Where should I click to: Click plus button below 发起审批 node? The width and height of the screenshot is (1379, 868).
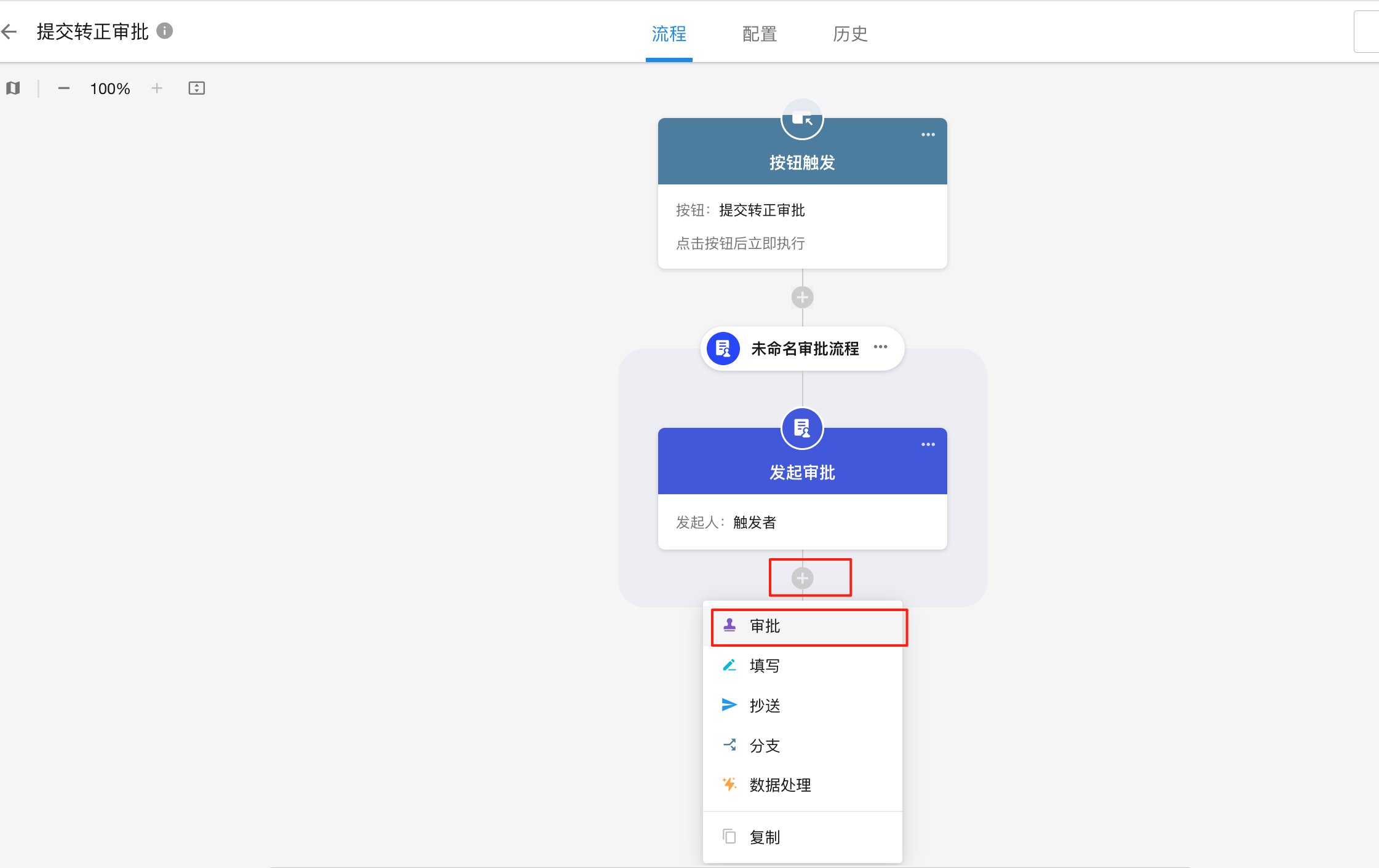coord(802,578)
